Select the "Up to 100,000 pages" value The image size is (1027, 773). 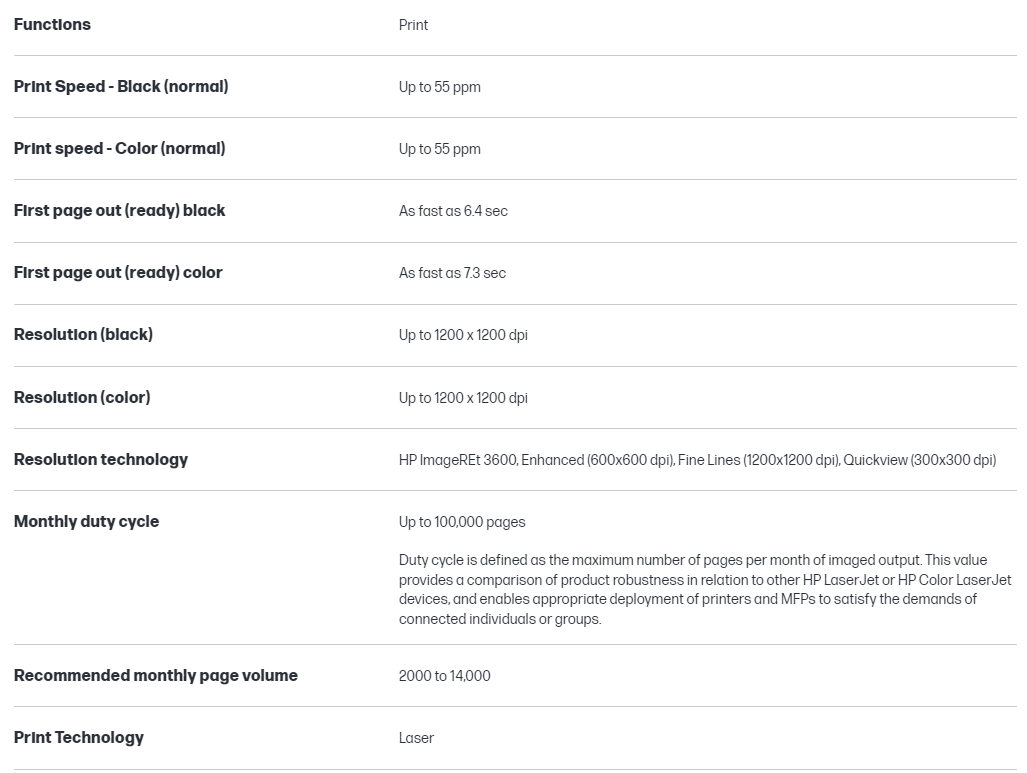462,522
